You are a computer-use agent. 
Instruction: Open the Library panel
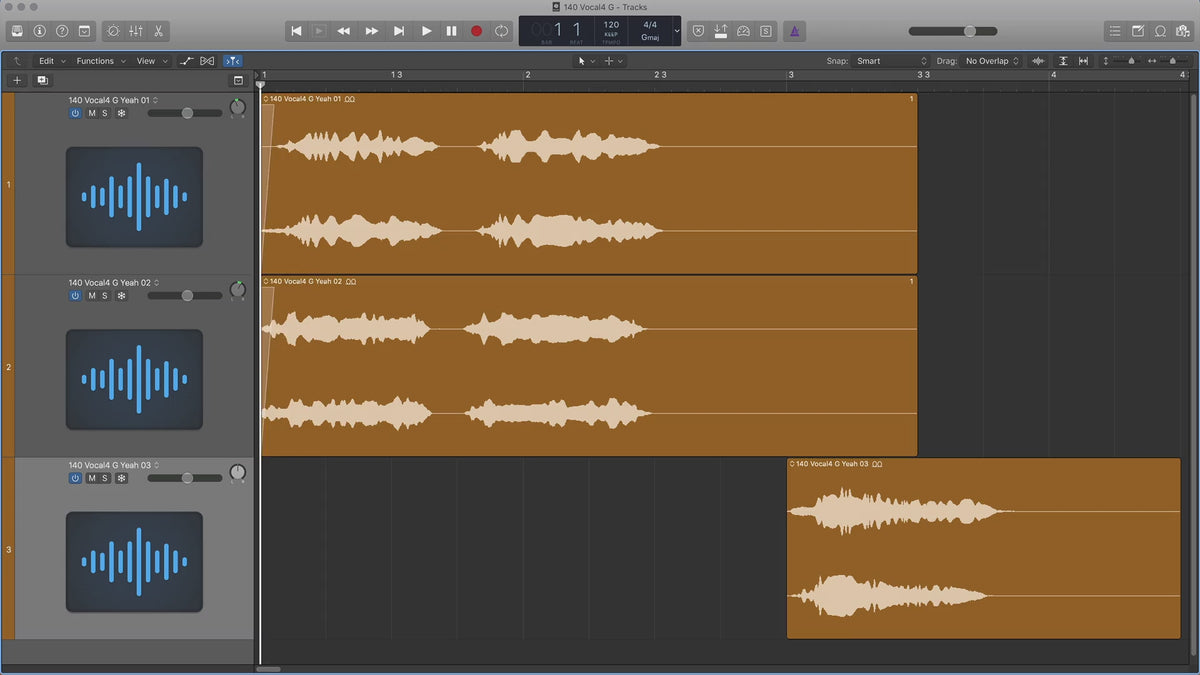pos(17,31)
